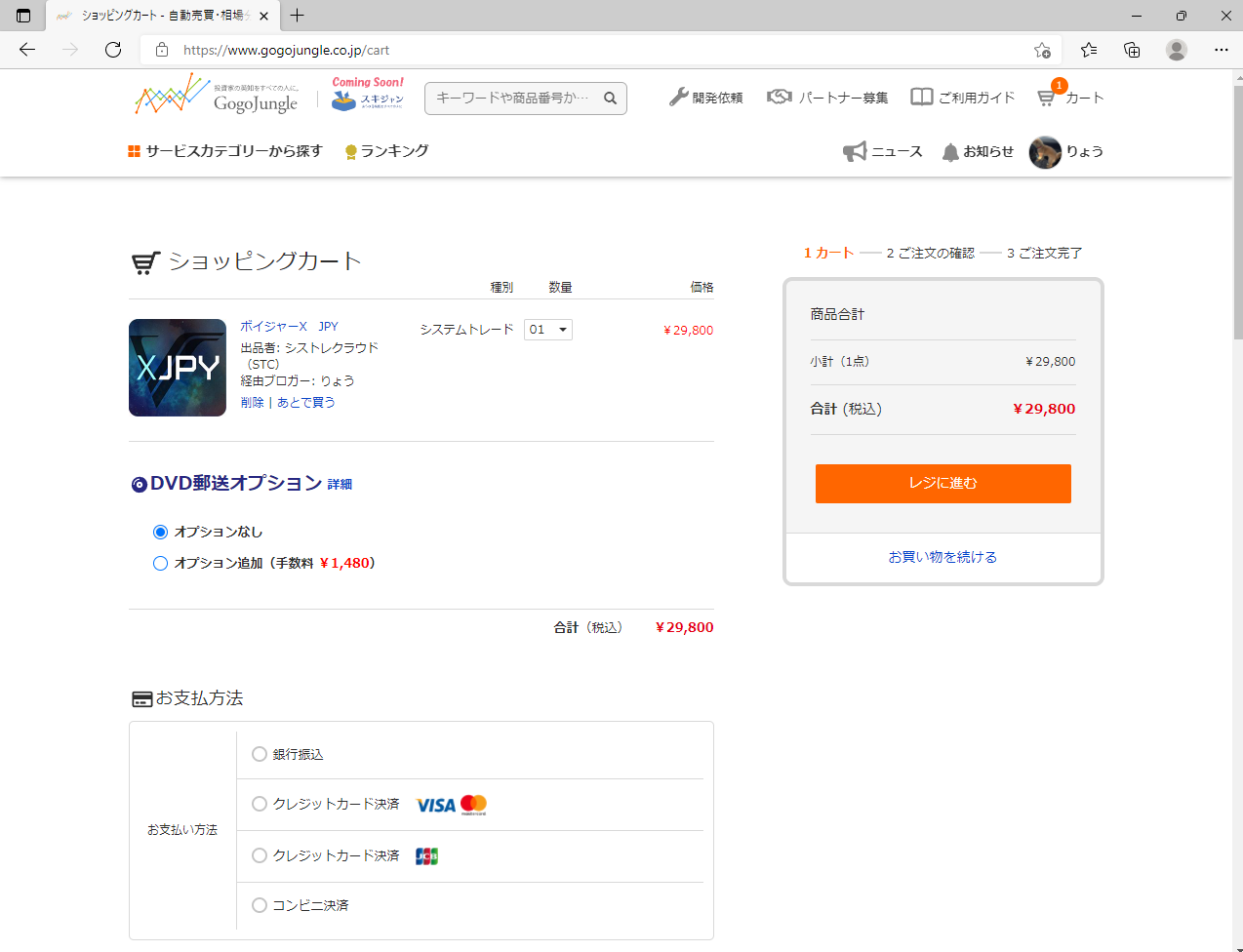
Task: Open the cart icon in header
Action: tap(1047, 98)
